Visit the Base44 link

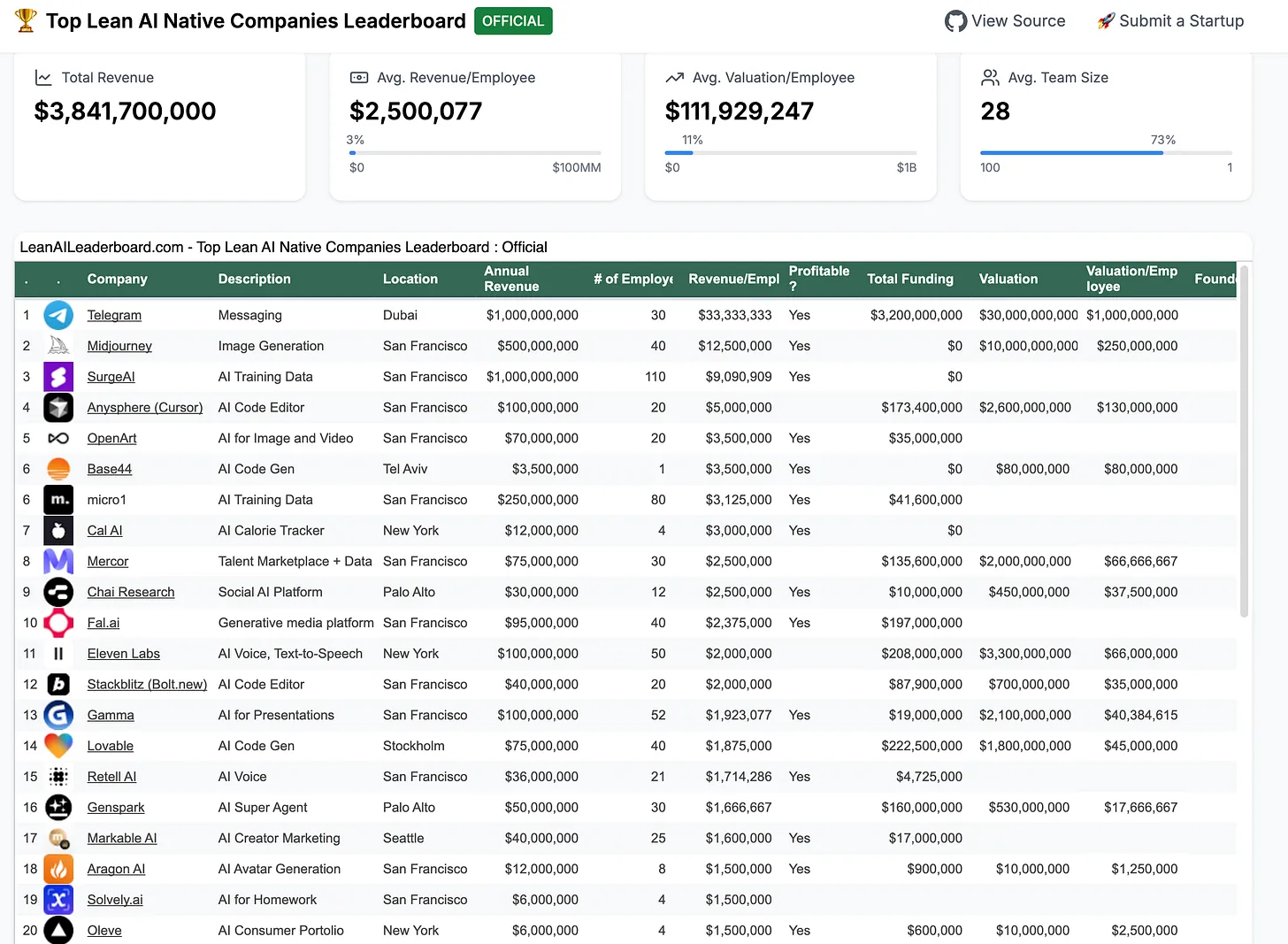tap(110, 469)
